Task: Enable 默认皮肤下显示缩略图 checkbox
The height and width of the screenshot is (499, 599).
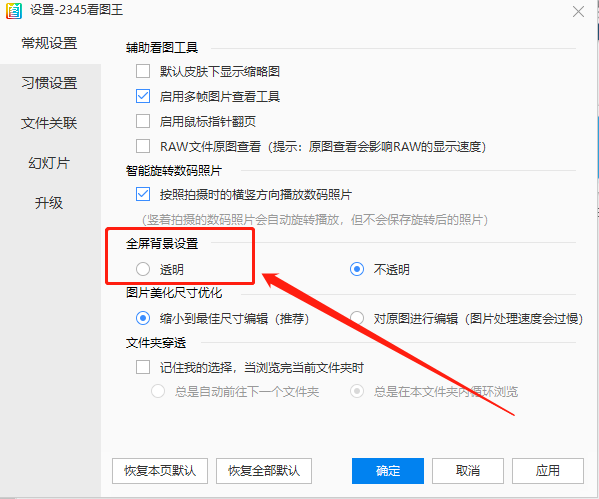Action: click(x=143, y=71)
